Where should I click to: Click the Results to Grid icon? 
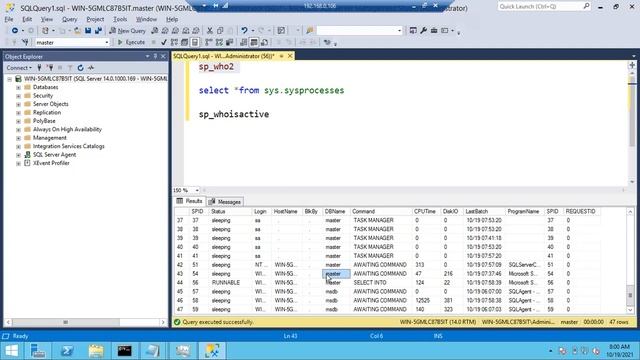pyautogui.click(x=254, y=42)
